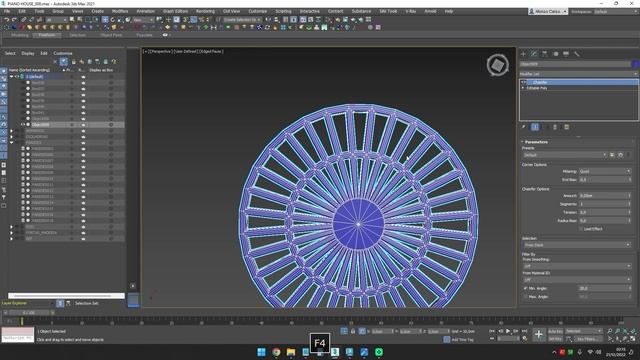This screenshot has height=360, width=640.
Task: Click the Play Animation button
Action: click(508, 331)
